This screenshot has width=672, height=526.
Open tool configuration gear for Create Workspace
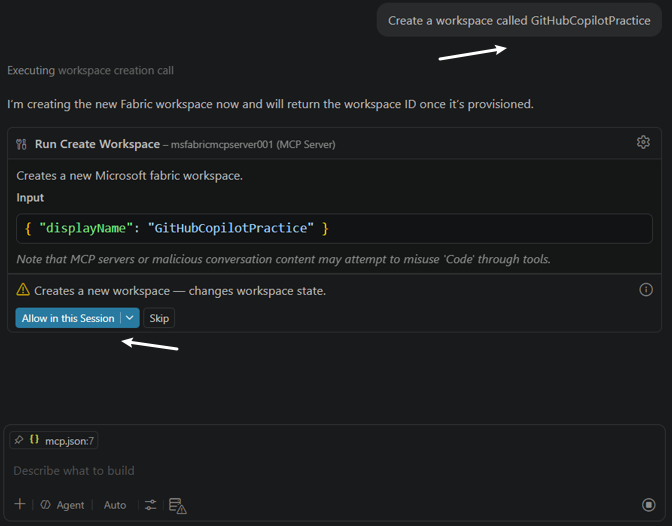coord(643,142)
